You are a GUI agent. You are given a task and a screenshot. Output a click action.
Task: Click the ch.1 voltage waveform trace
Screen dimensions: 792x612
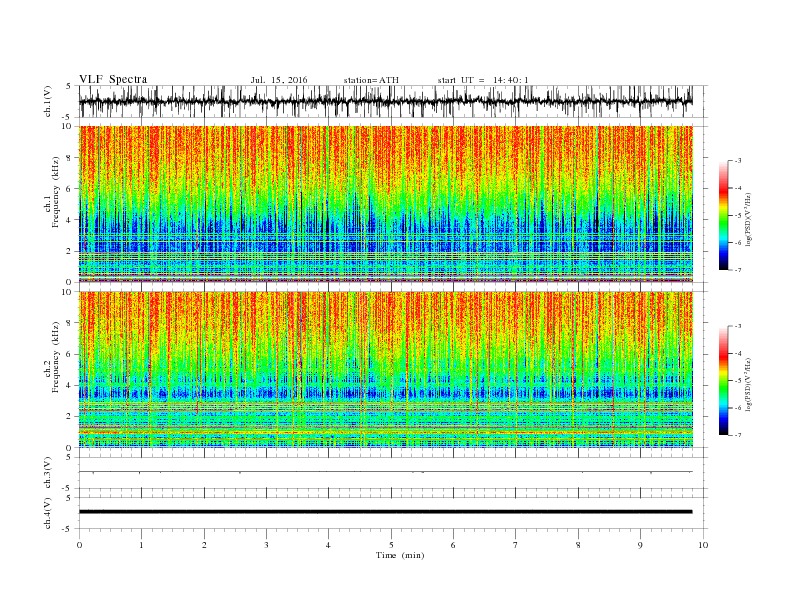[385, 101]
